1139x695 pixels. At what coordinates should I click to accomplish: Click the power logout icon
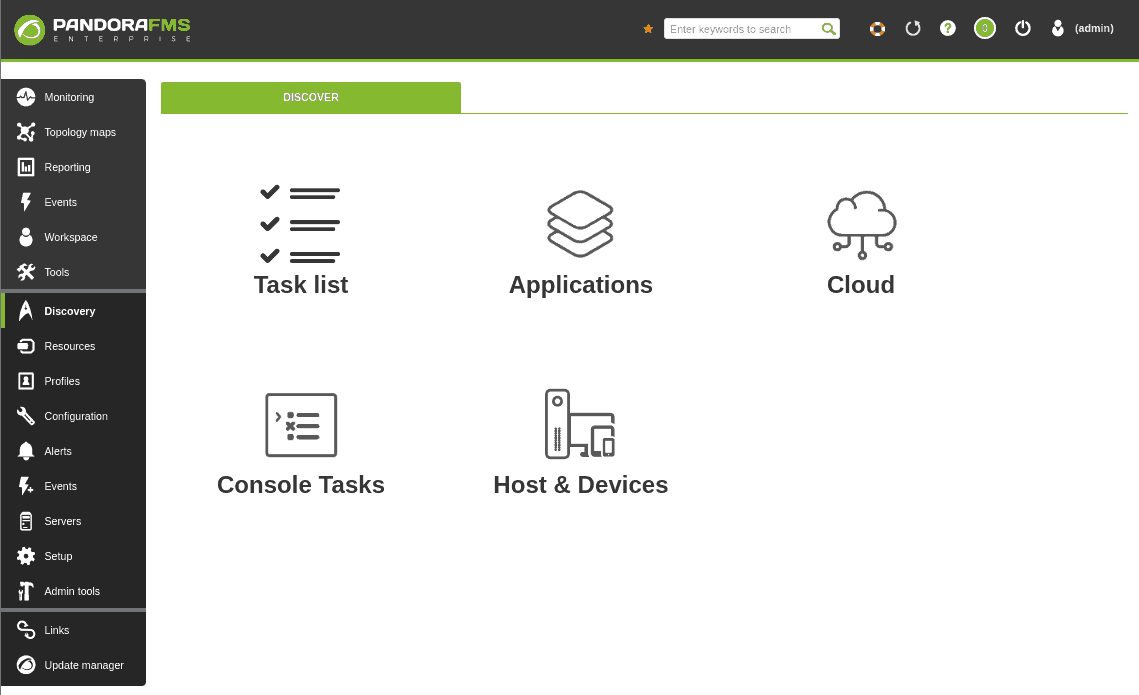coord(1023,28)
